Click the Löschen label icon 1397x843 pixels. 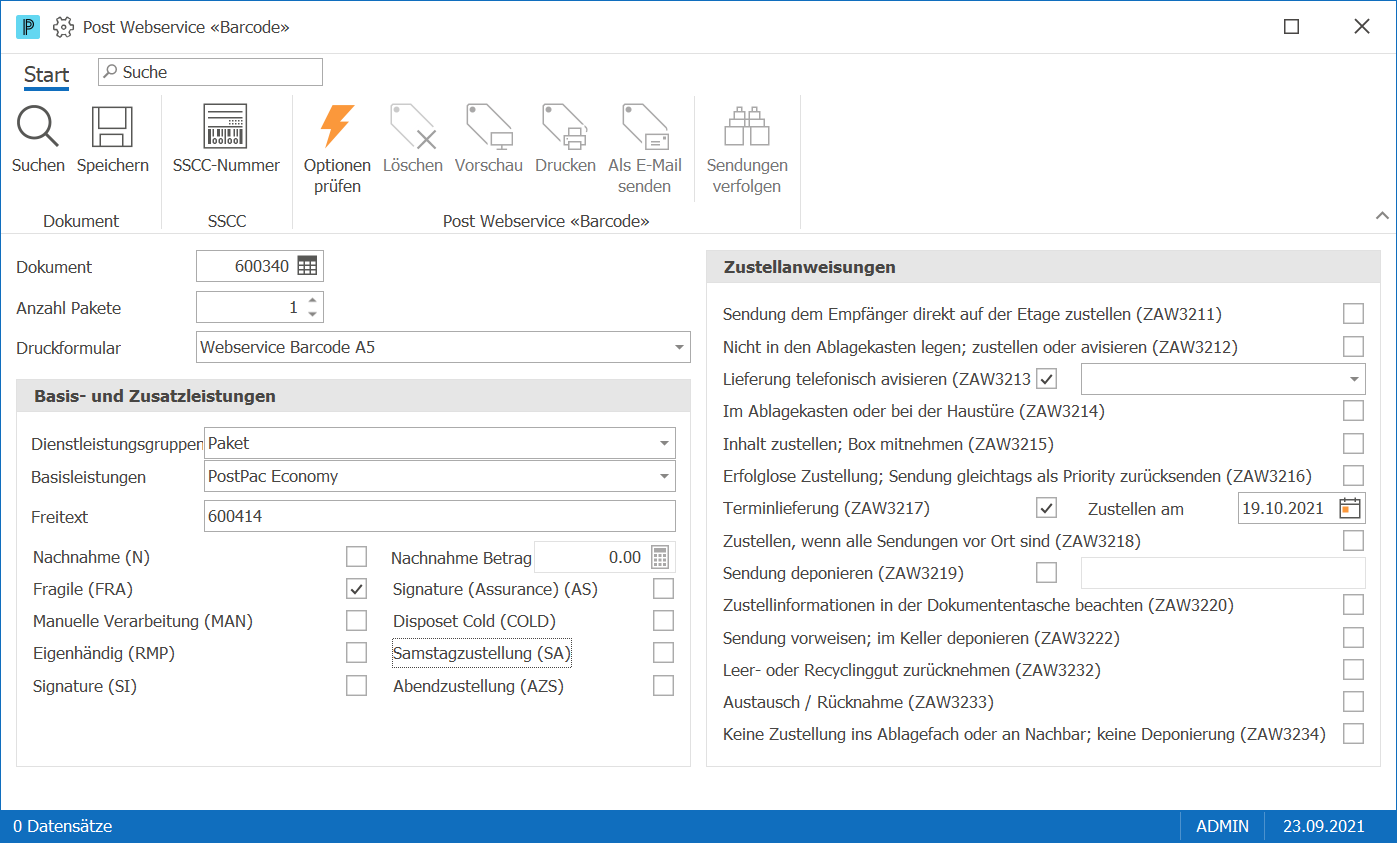[x=412, y=127]
